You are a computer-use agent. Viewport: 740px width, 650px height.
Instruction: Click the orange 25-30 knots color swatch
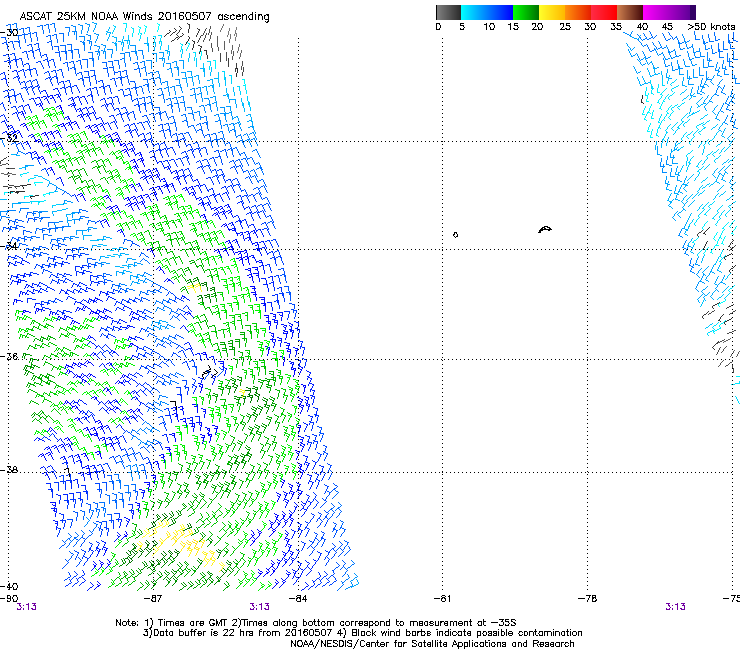coord(578,12)
